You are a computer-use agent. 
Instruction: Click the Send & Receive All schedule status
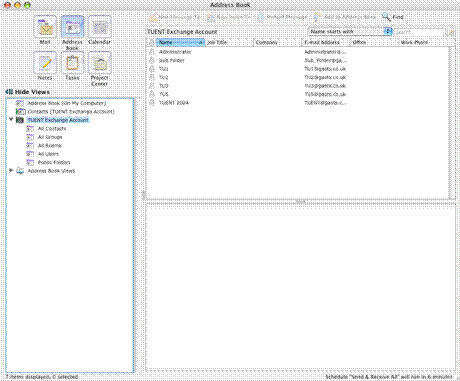point(389,377)
